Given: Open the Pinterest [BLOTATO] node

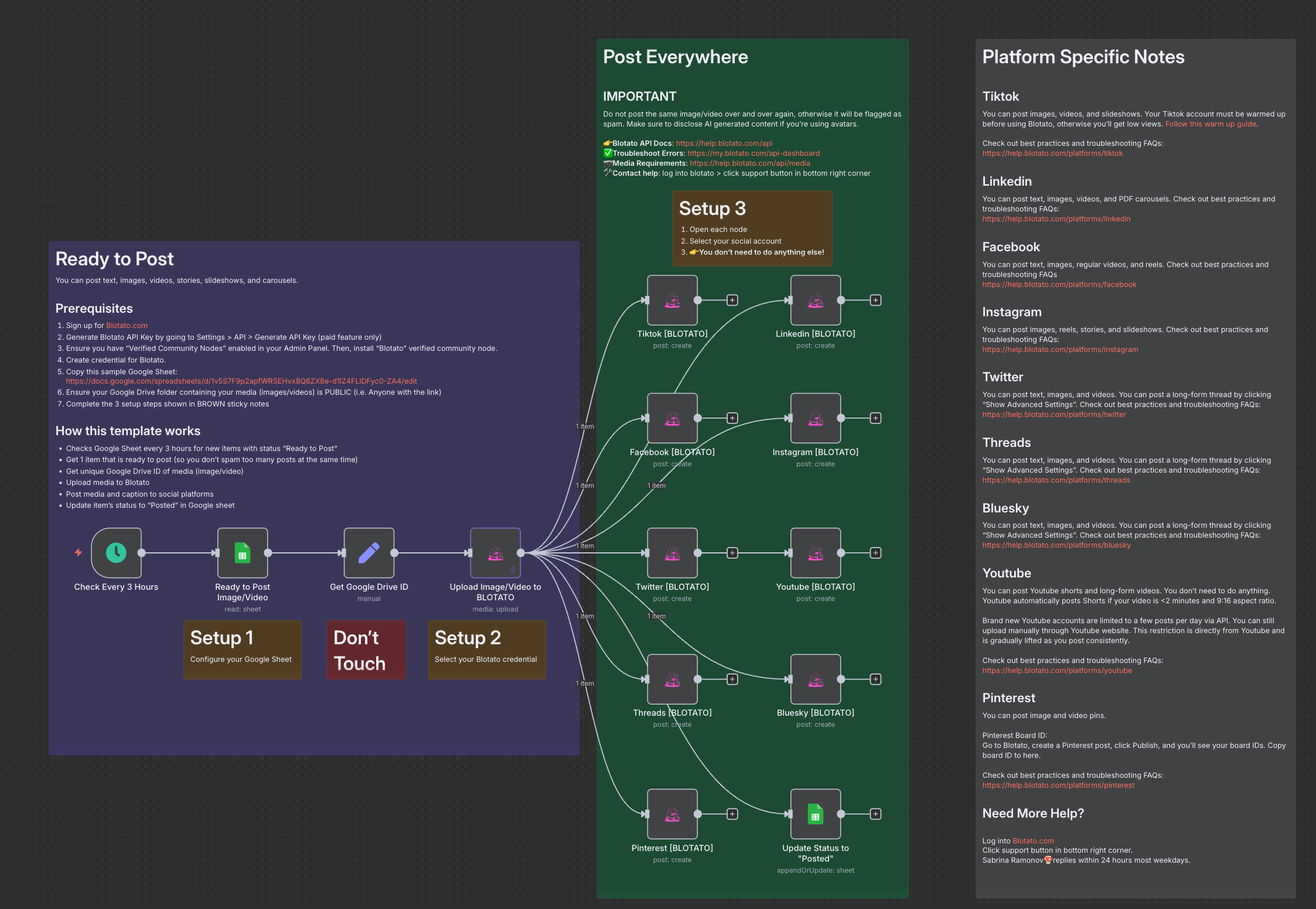Looking at the screenshot, I should (672, 814).
